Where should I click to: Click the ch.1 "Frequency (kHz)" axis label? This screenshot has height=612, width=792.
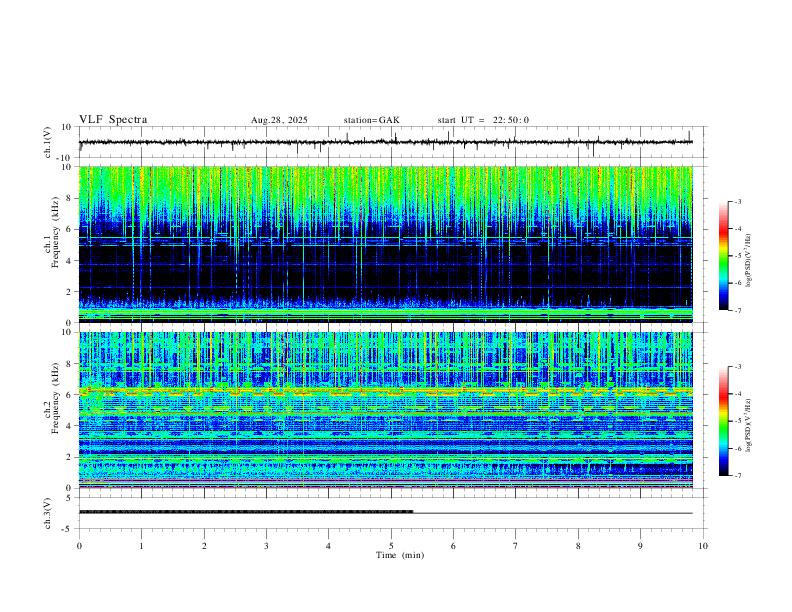point(56,232)
